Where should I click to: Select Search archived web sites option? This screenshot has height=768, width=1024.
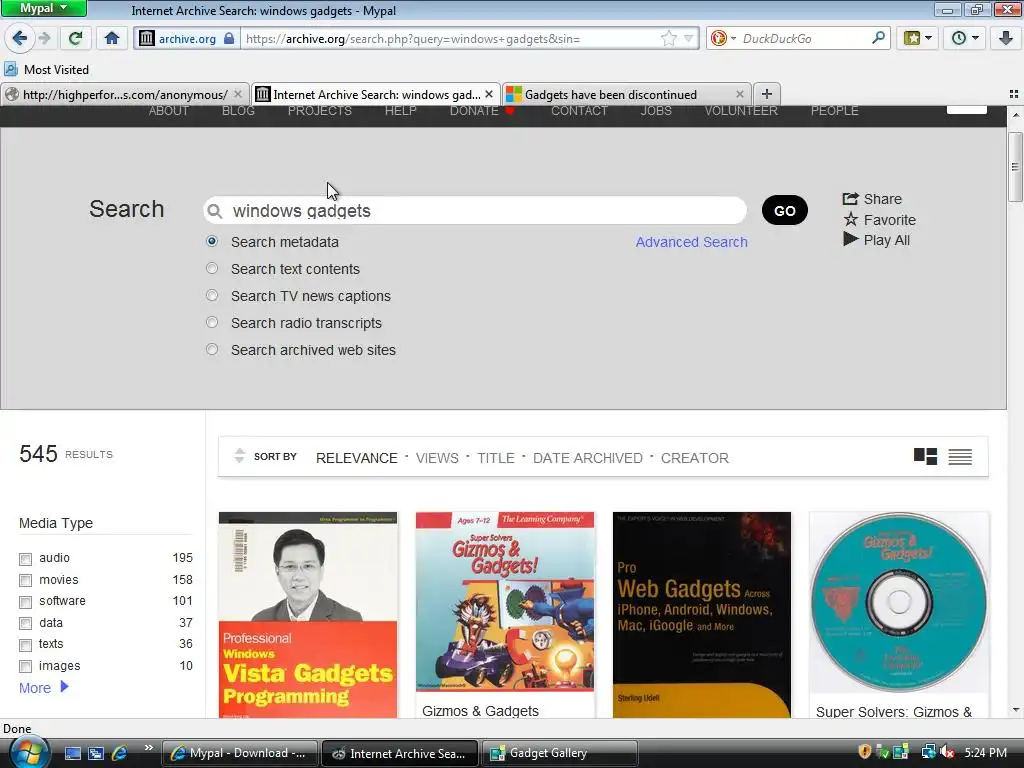coord(212,349)
